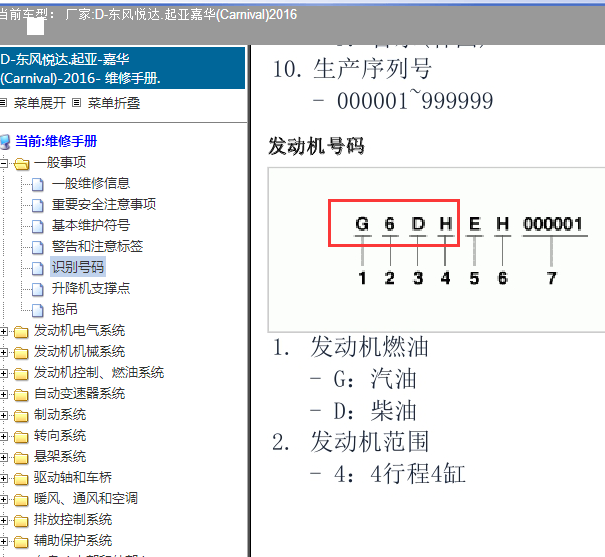Viewport: 605px width, 557px height.
Task: Collapse the 一般事项 folder
Action: 3,163
